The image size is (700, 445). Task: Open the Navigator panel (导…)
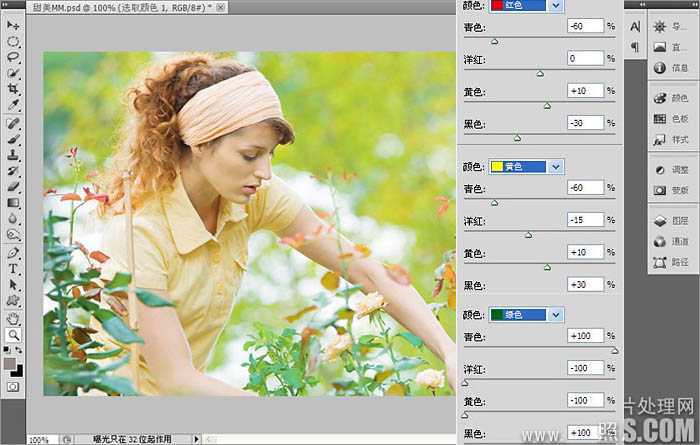point(670,26)
